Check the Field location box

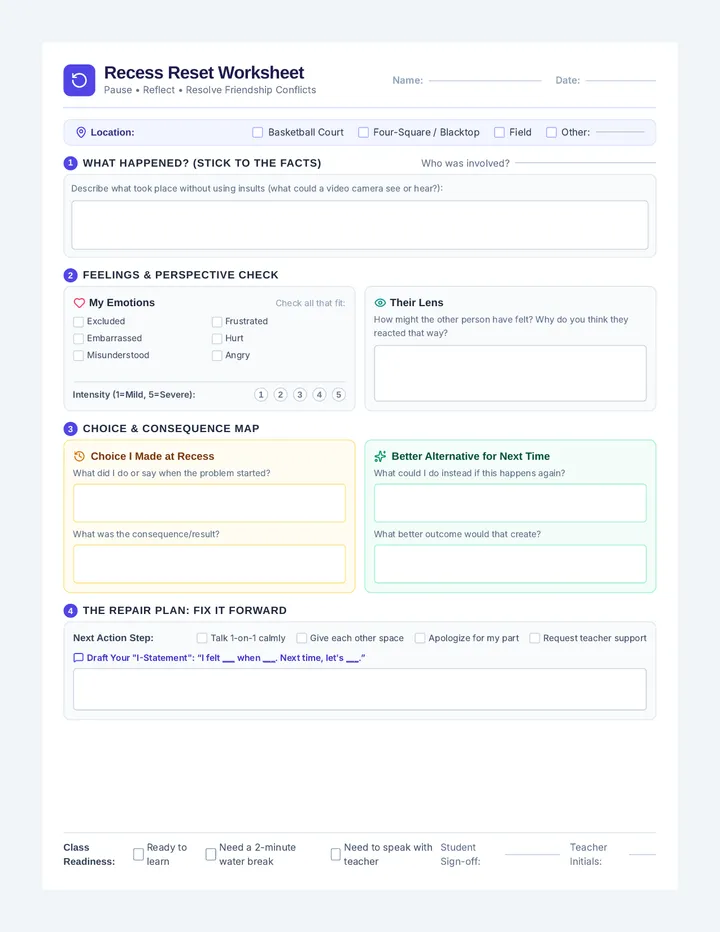point(499,132)
